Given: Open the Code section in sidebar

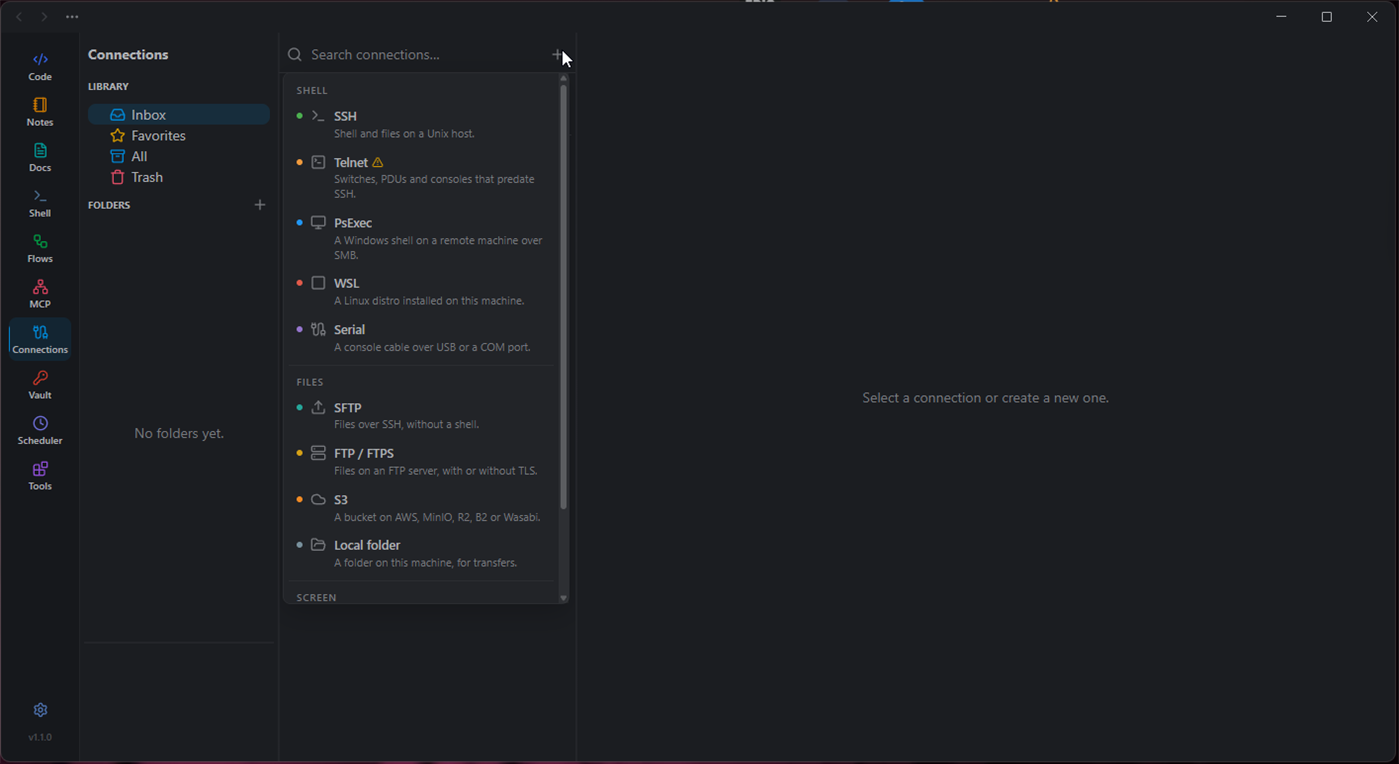Looking at the screenshot, I should pyautogui.click(x=40, y=67).
